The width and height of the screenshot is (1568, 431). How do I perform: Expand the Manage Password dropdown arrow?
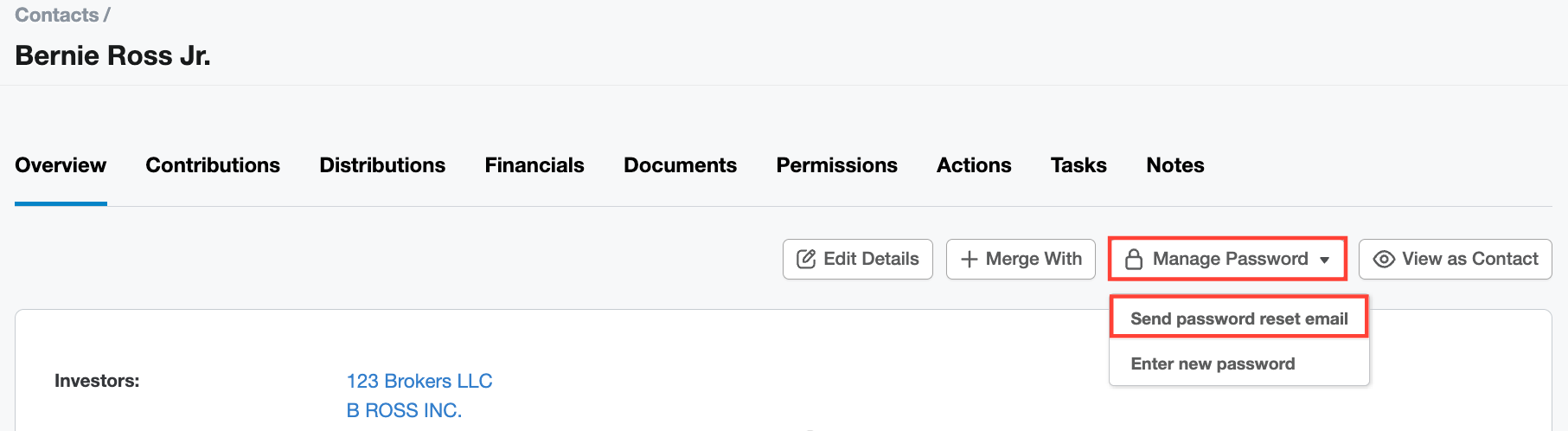pyautogui.click(x=1325, y=260)
